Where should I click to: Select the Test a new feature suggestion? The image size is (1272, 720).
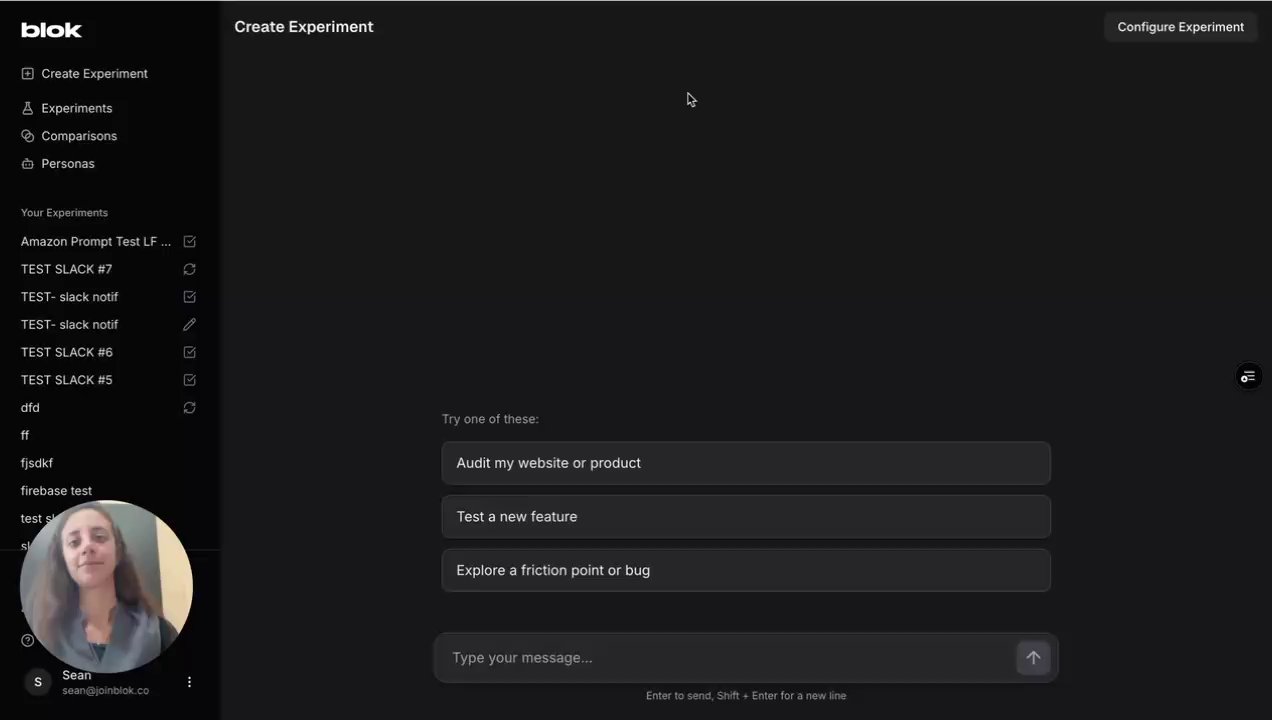click(745, 517)
